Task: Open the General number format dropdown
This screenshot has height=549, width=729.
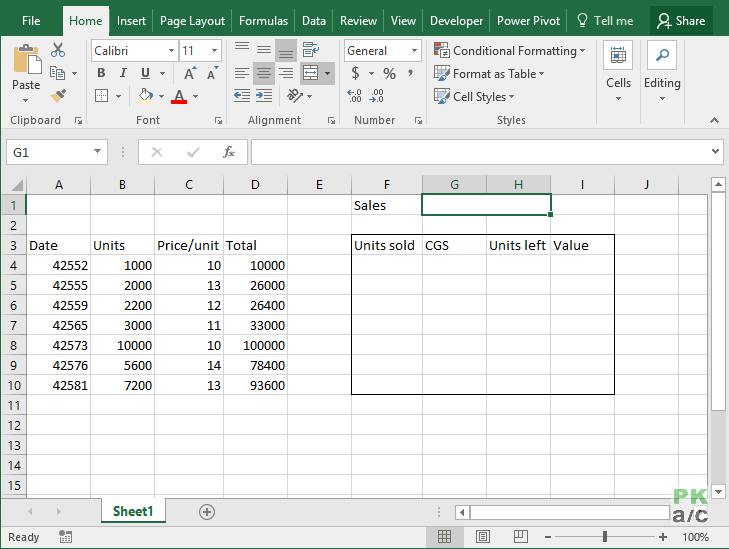Action: click(x=414, y=50)
